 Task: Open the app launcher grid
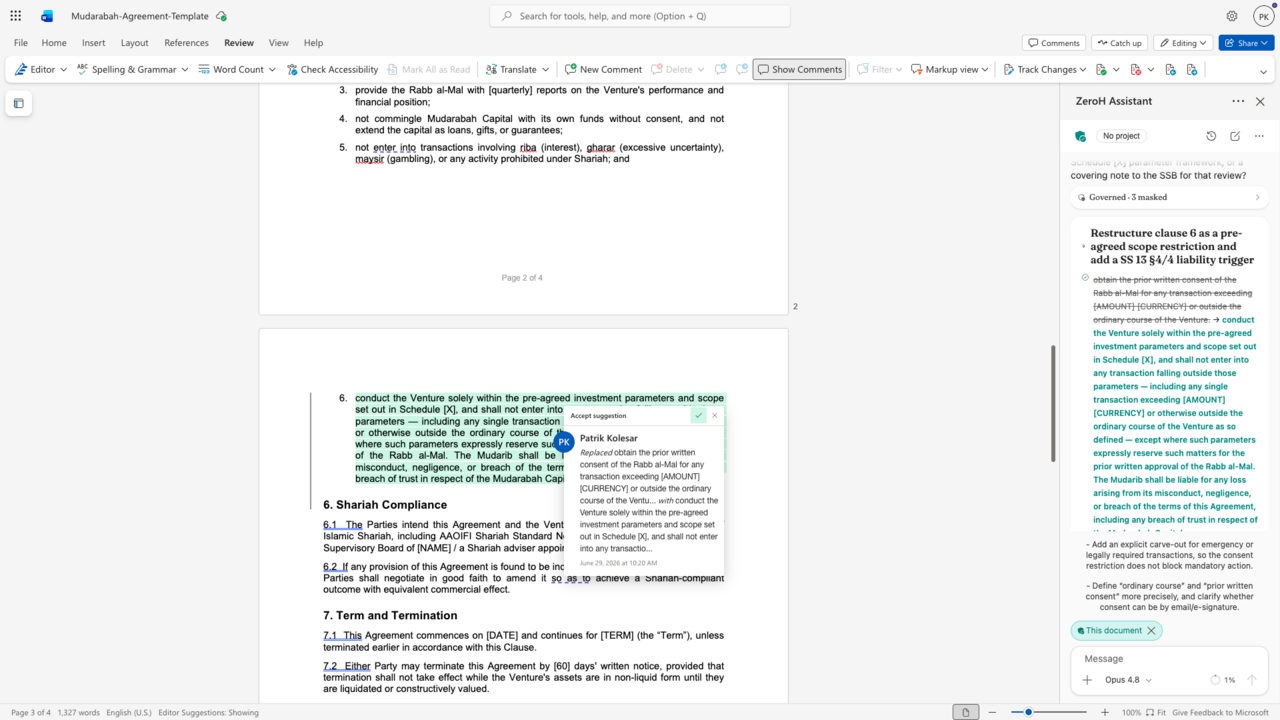point(16,16)
